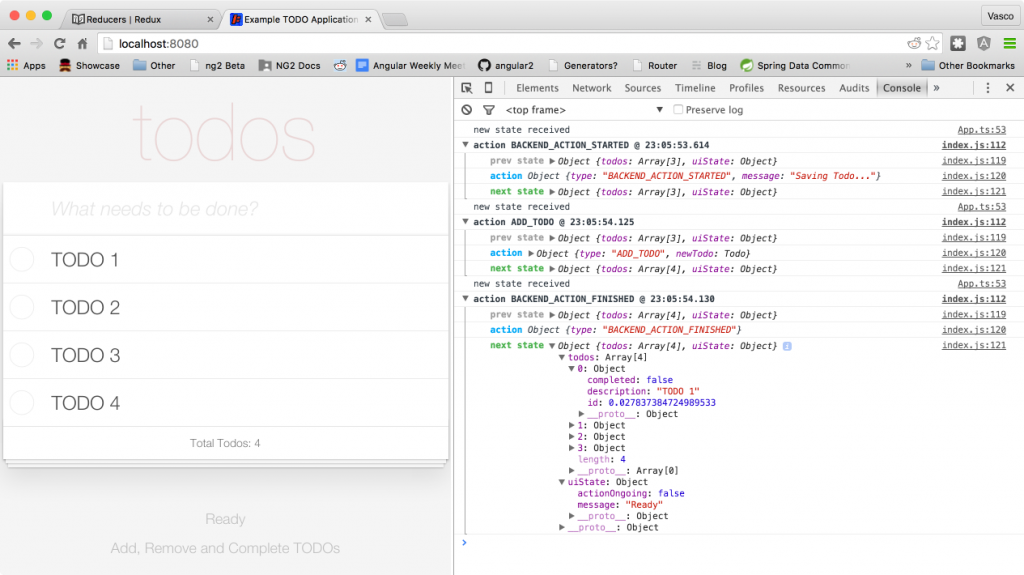Close the Example TODO Application tab

click(x=368, y=20)
